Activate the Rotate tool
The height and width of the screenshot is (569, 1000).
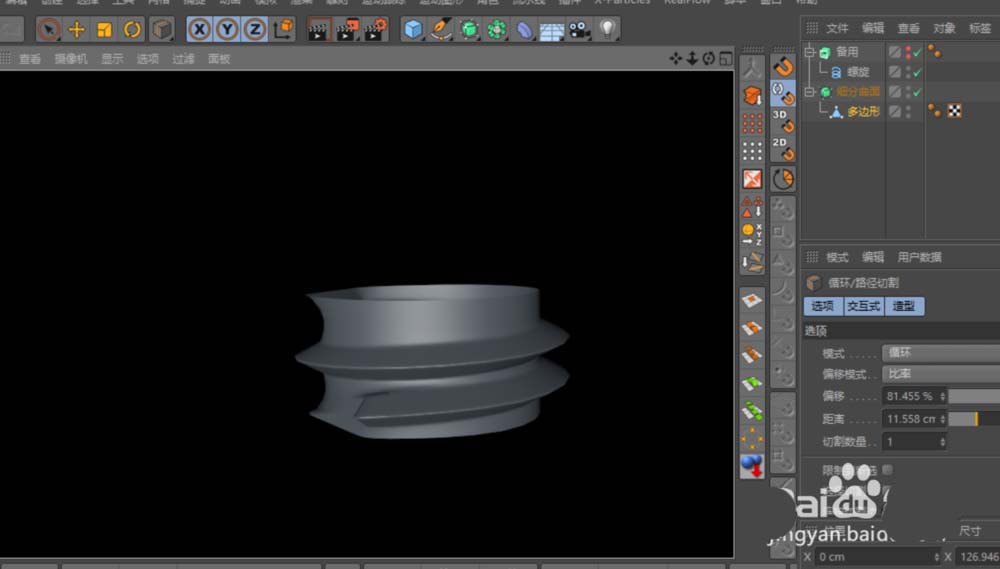coord(132,30)
